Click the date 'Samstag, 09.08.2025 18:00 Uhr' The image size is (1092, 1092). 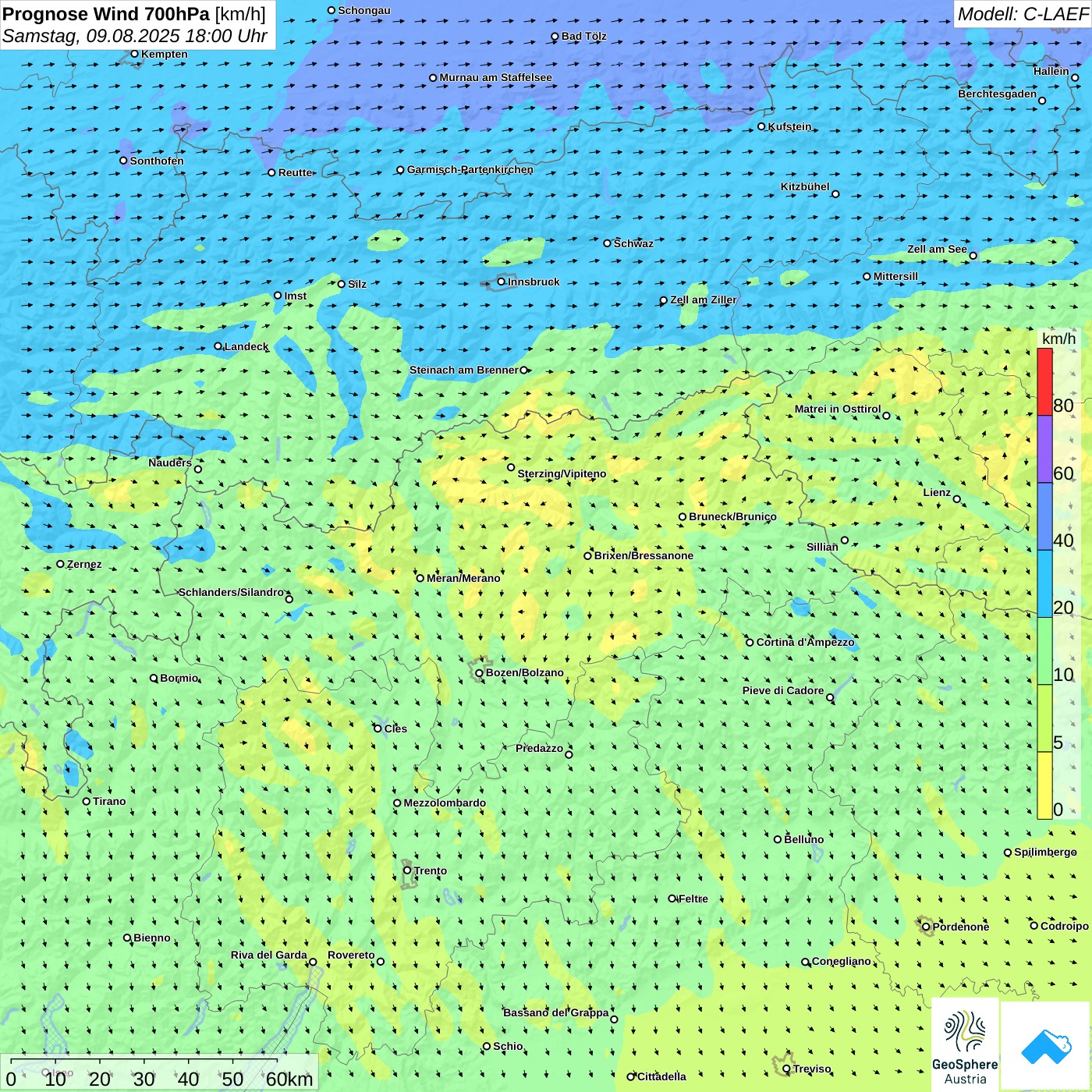[135, 36]
